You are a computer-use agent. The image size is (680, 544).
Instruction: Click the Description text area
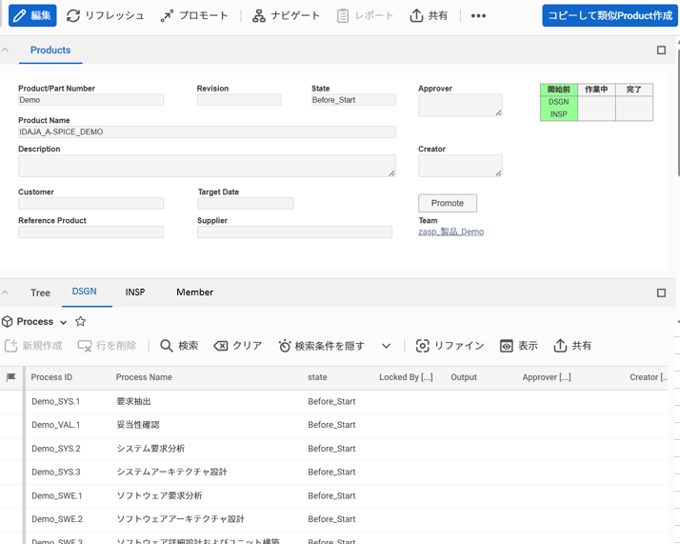[x=206, y=165]
